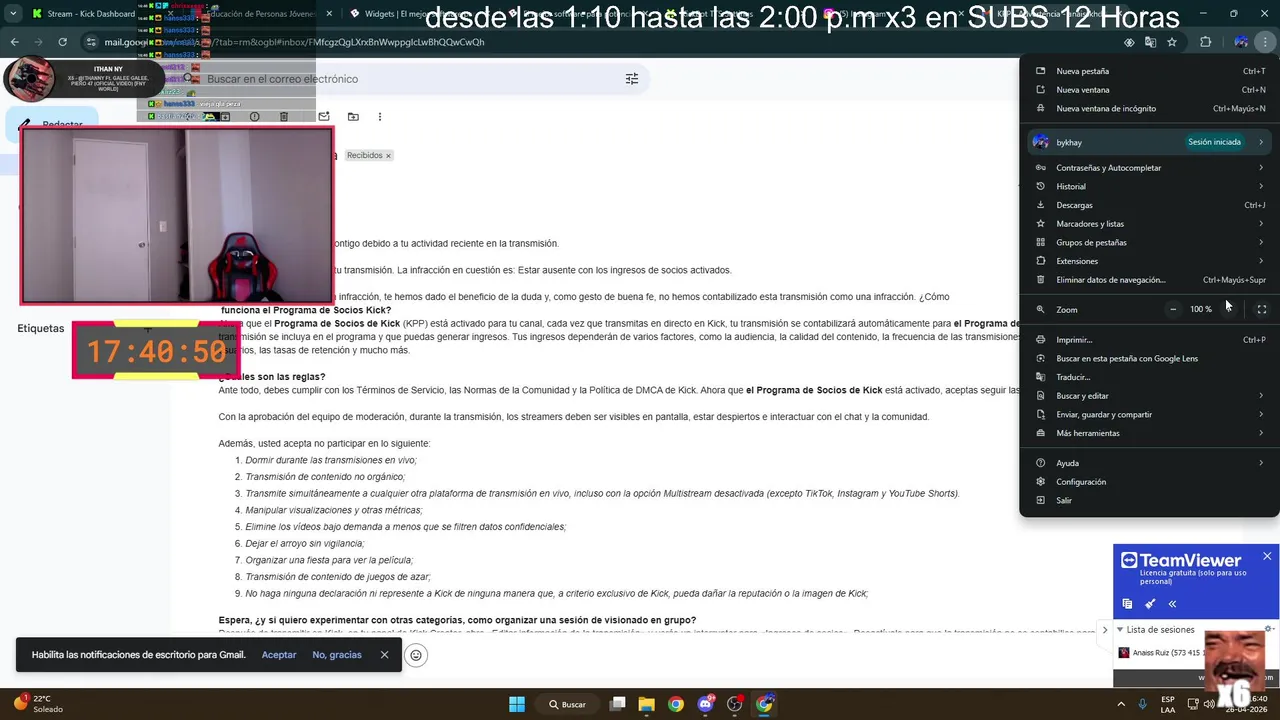Expand Contraseñas y Autocompletar submenu
The image size is (1280, 720).
pos(1150,168)
